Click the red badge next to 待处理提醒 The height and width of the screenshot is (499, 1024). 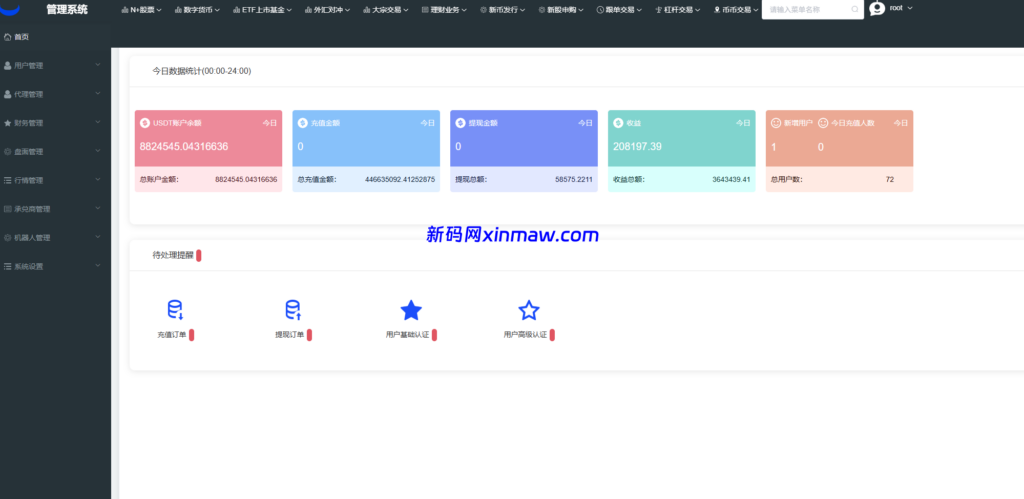pos(199,255)
